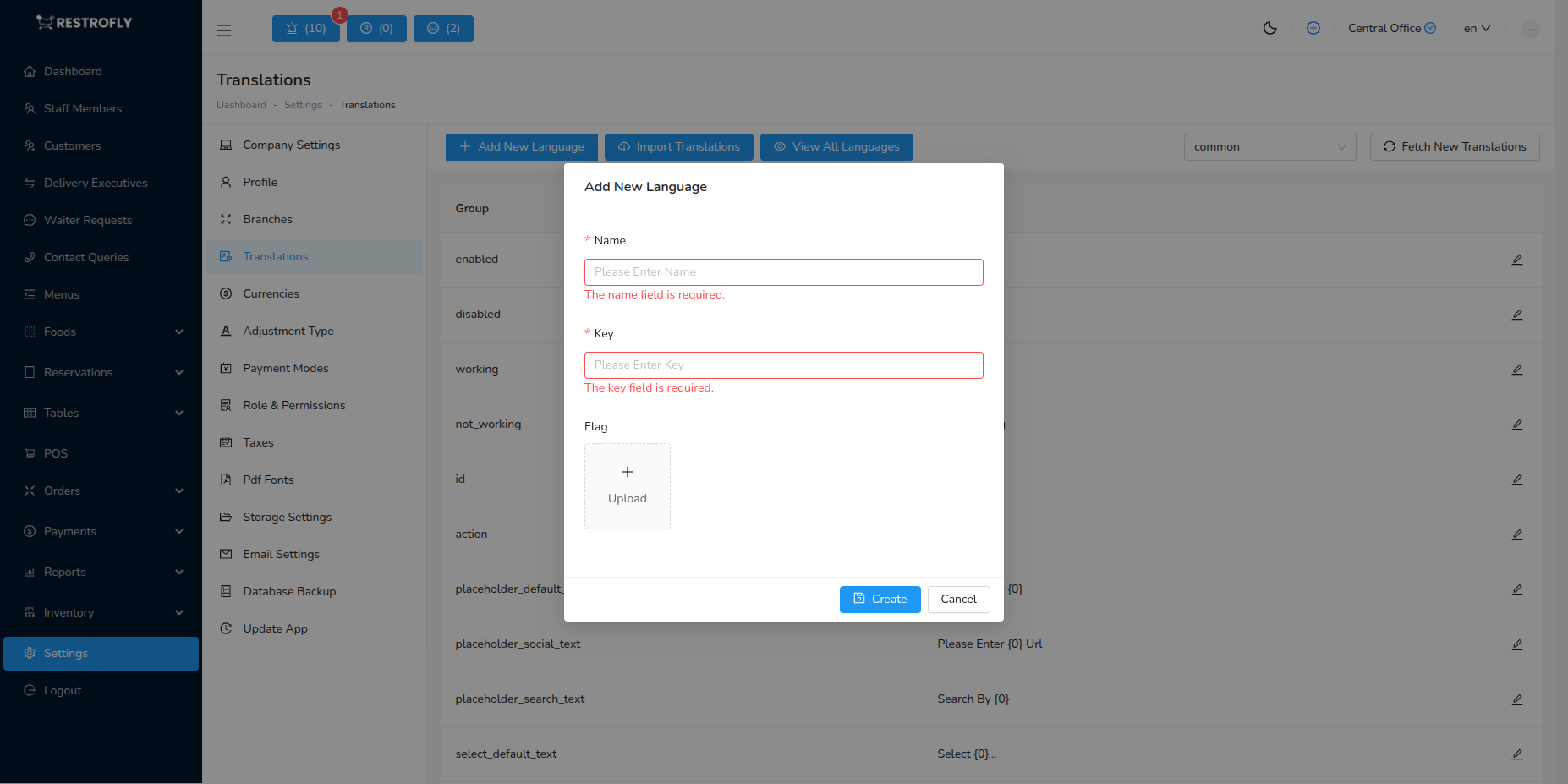
Task: Click the hamburger menu icon
Action: 224,30
